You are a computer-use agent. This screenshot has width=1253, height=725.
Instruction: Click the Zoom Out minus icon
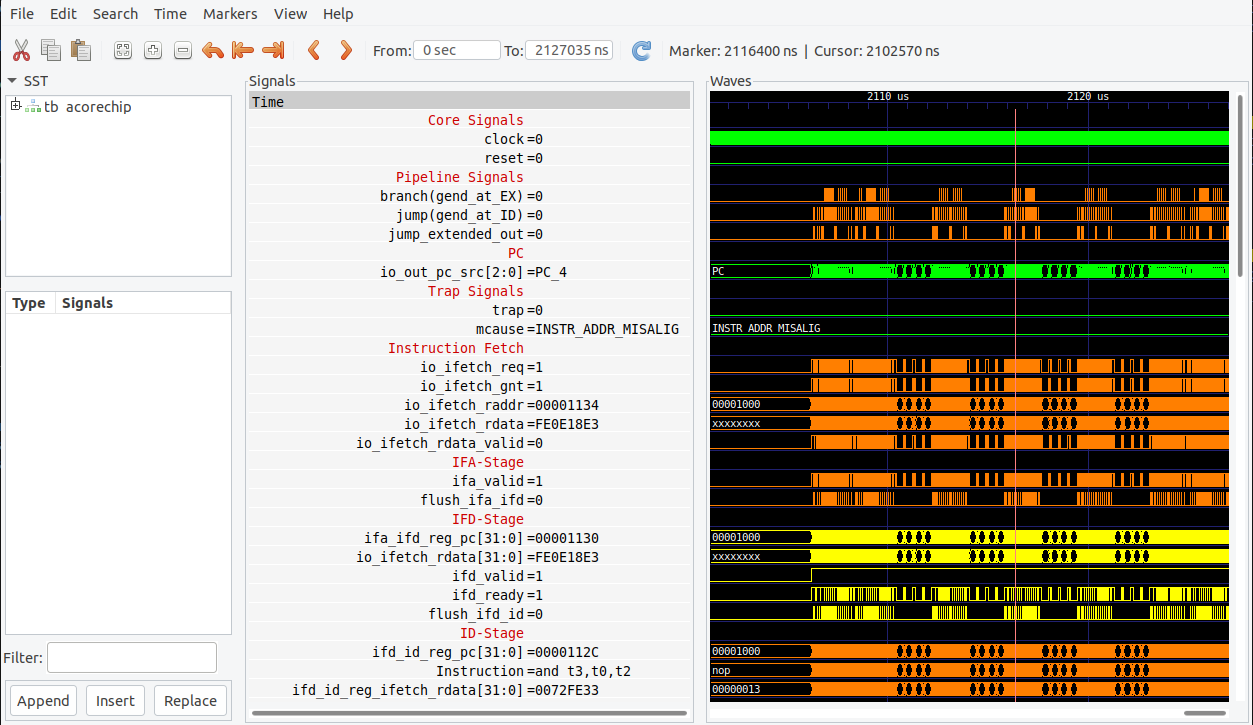pos(183,50)
